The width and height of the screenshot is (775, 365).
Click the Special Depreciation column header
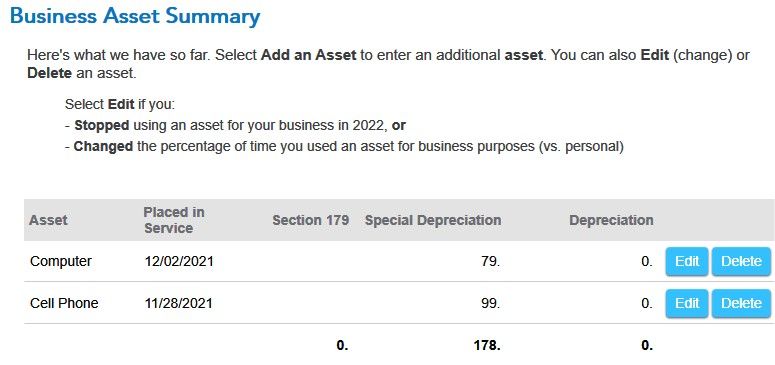tap(433, 221)
